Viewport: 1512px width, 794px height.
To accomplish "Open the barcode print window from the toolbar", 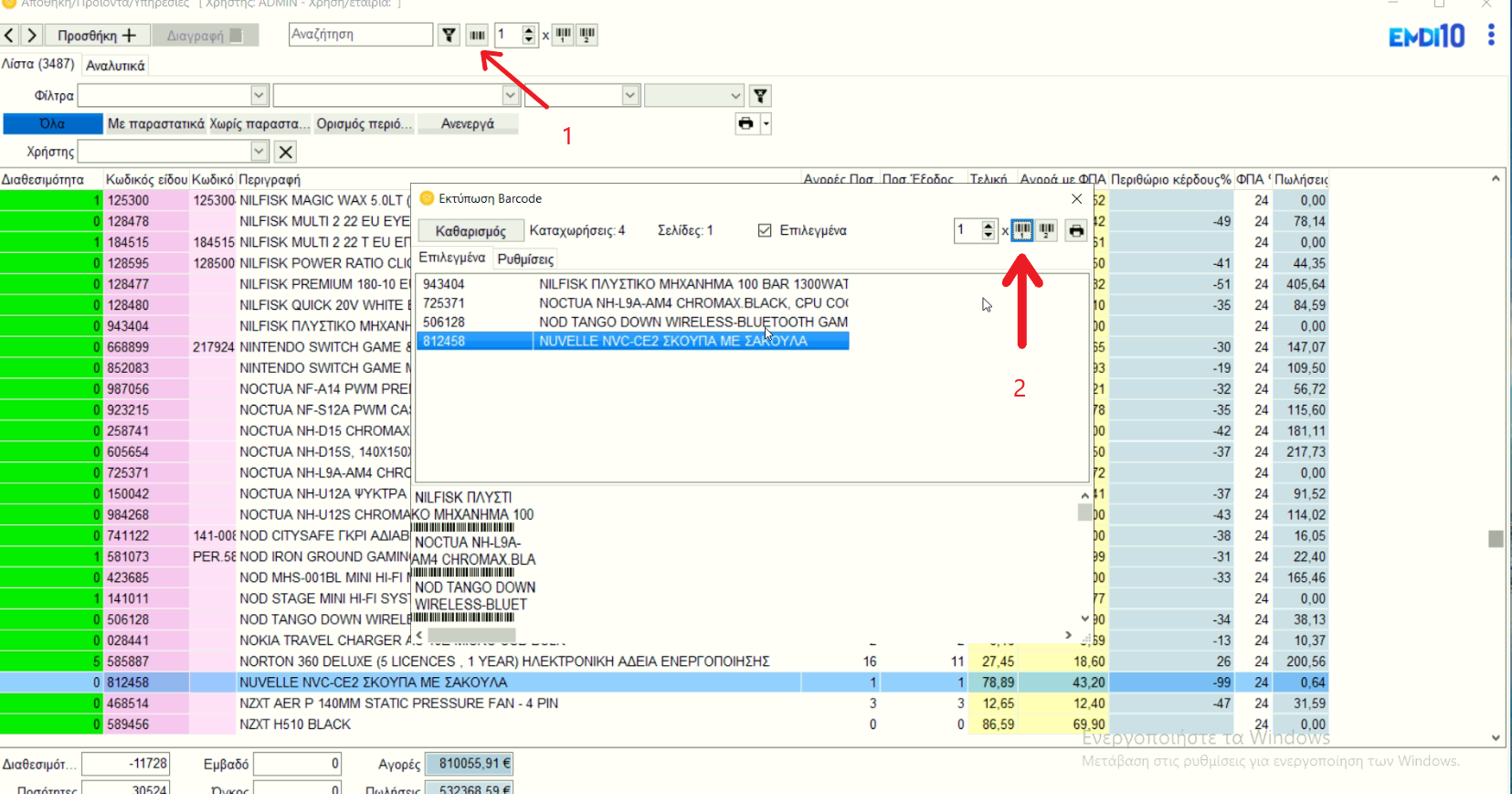I will 477,36.
